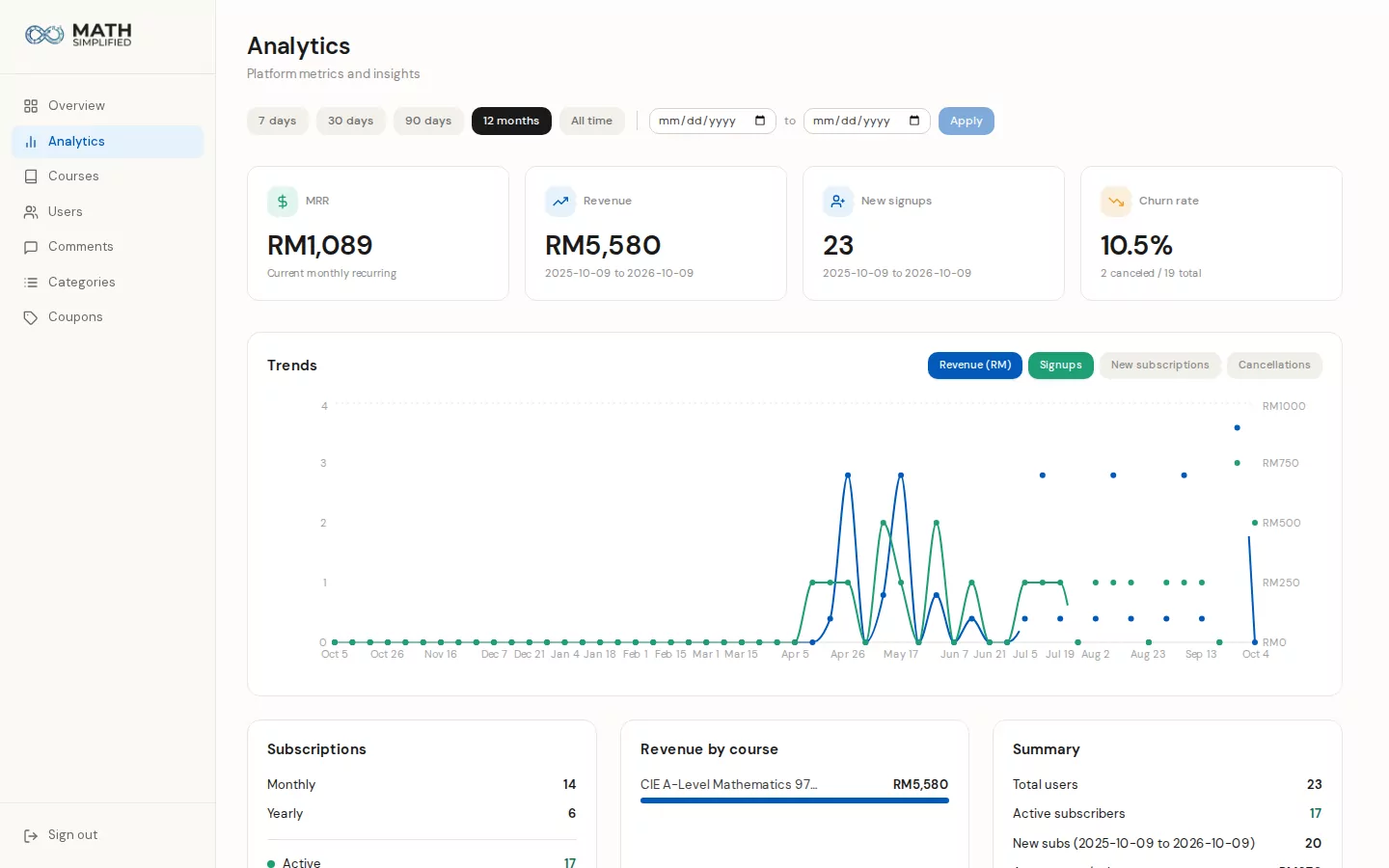Click the Overview grid icon in sidebar
This screenshot has height=868, width=1389.
pos(31,106)
